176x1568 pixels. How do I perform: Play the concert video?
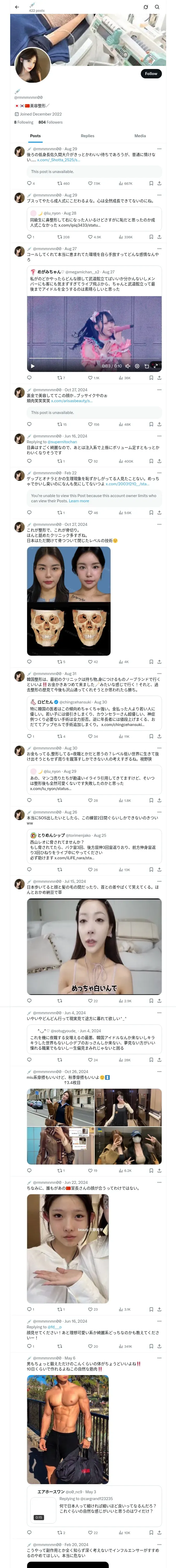click(x=33, y=366)
